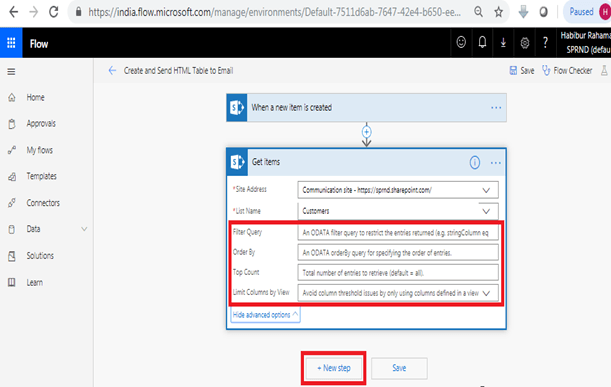Open Templates in left navigation
The image size is (611, 387).
tap(41, 176)
